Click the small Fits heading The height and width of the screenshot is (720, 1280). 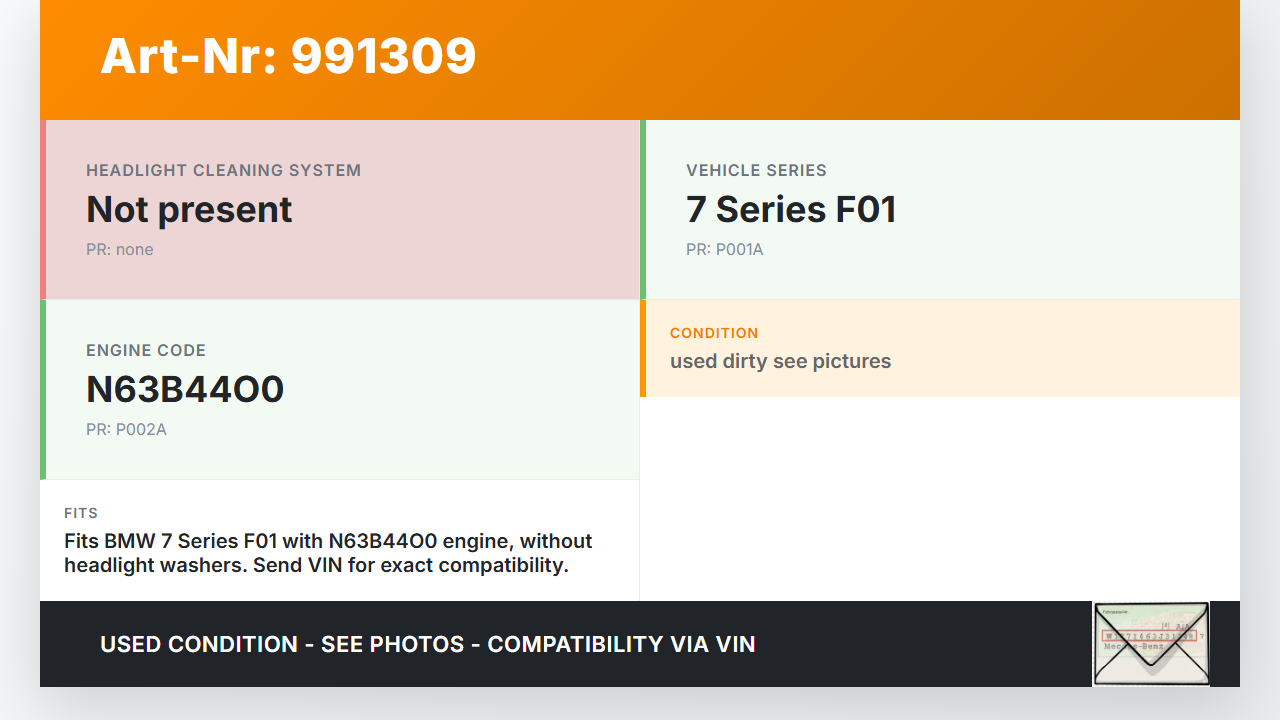coord(81,513)
